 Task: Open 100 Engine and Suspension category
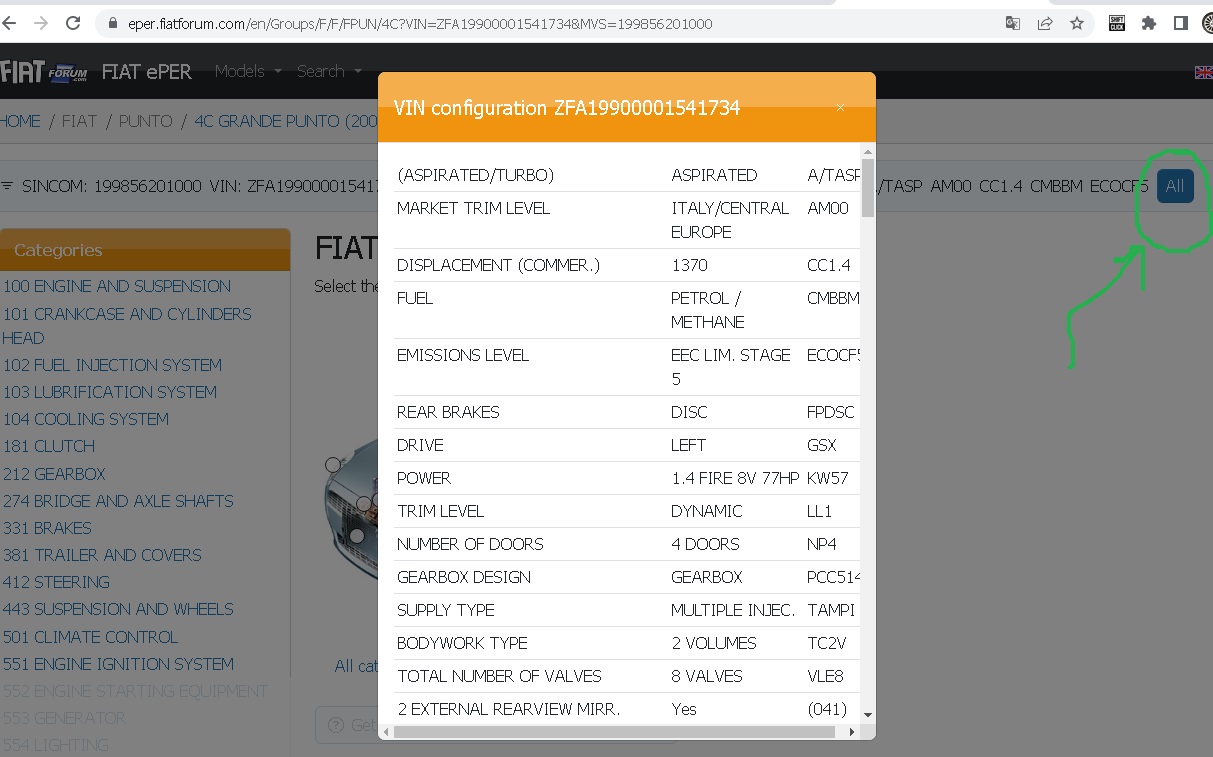coord(117,286)
